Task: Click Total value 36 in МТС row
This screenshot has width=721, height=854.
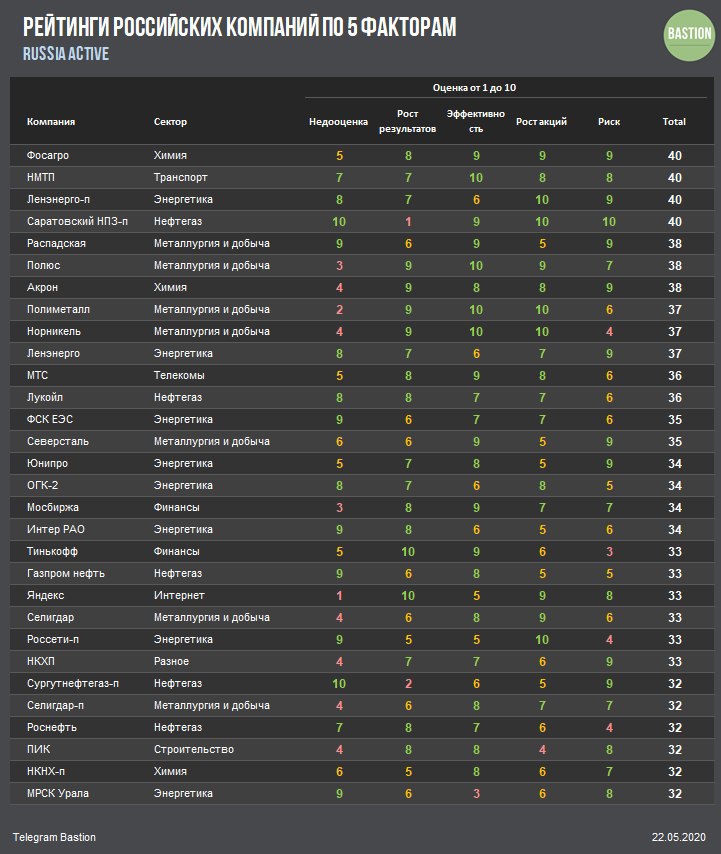Action: pos(675,376)
